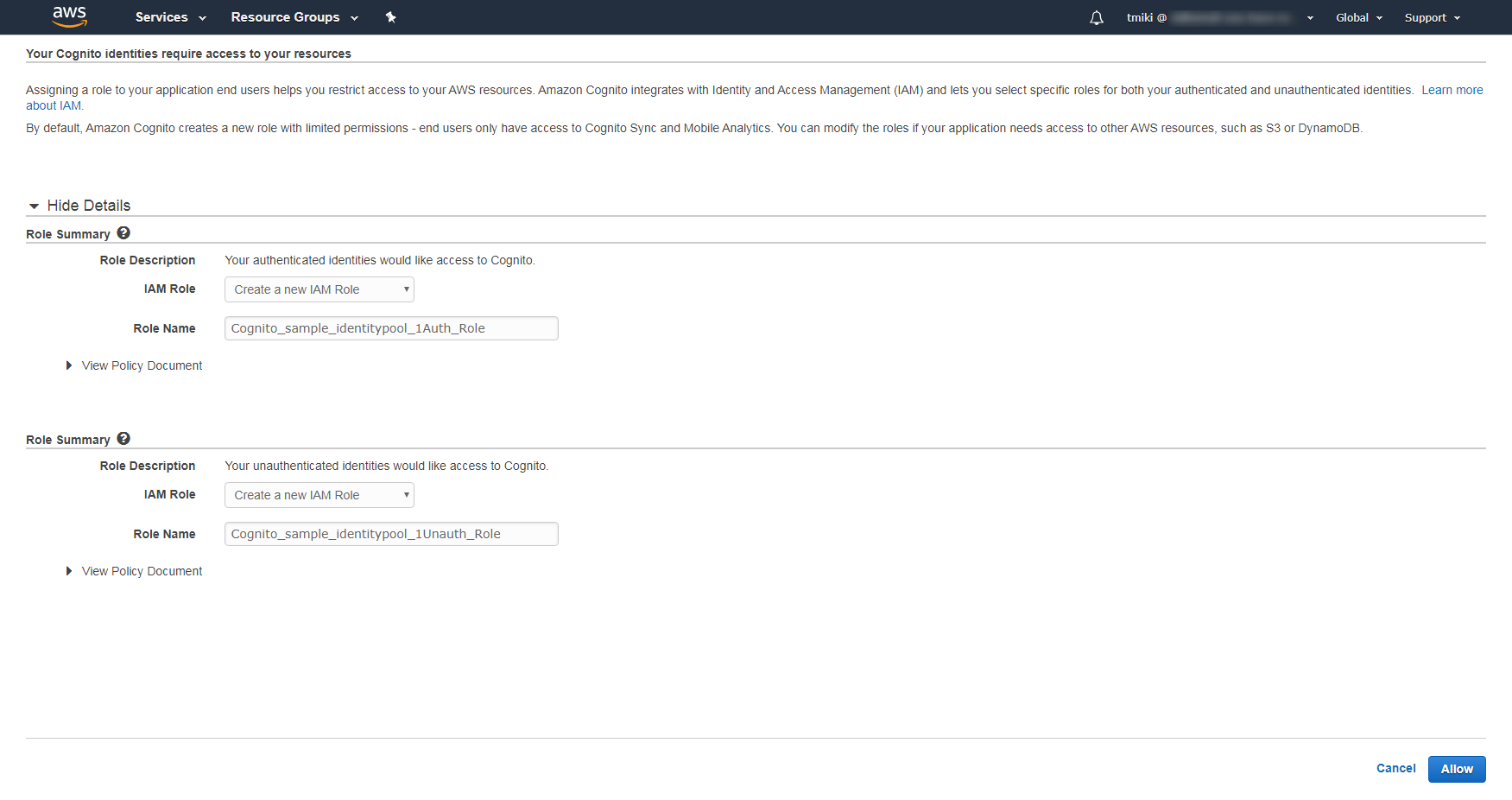Click the Allow button
Screen dimensions: 1512x800
click(1457, 769)
